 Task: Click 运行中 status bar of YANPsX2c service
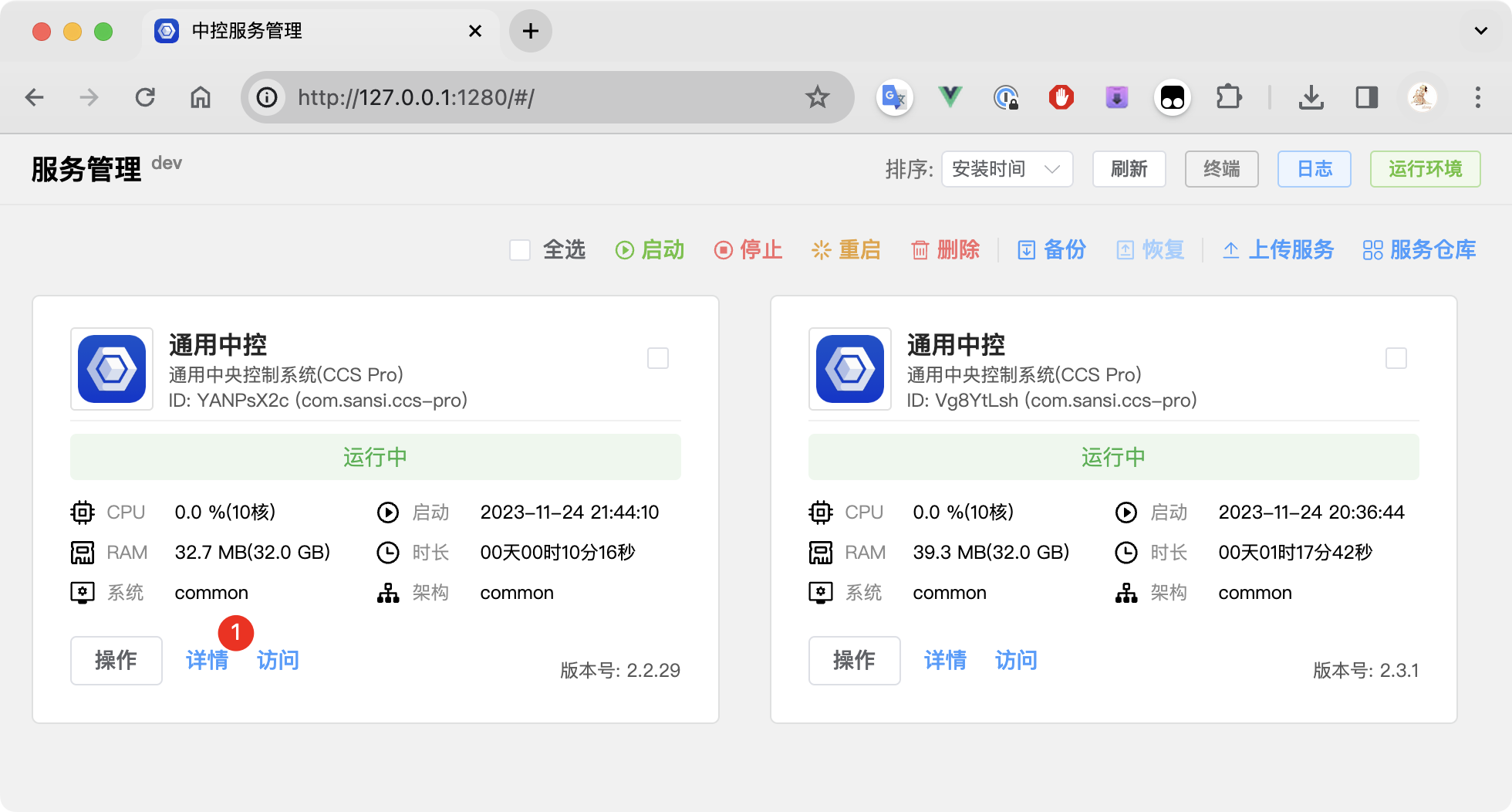point(376,457)
